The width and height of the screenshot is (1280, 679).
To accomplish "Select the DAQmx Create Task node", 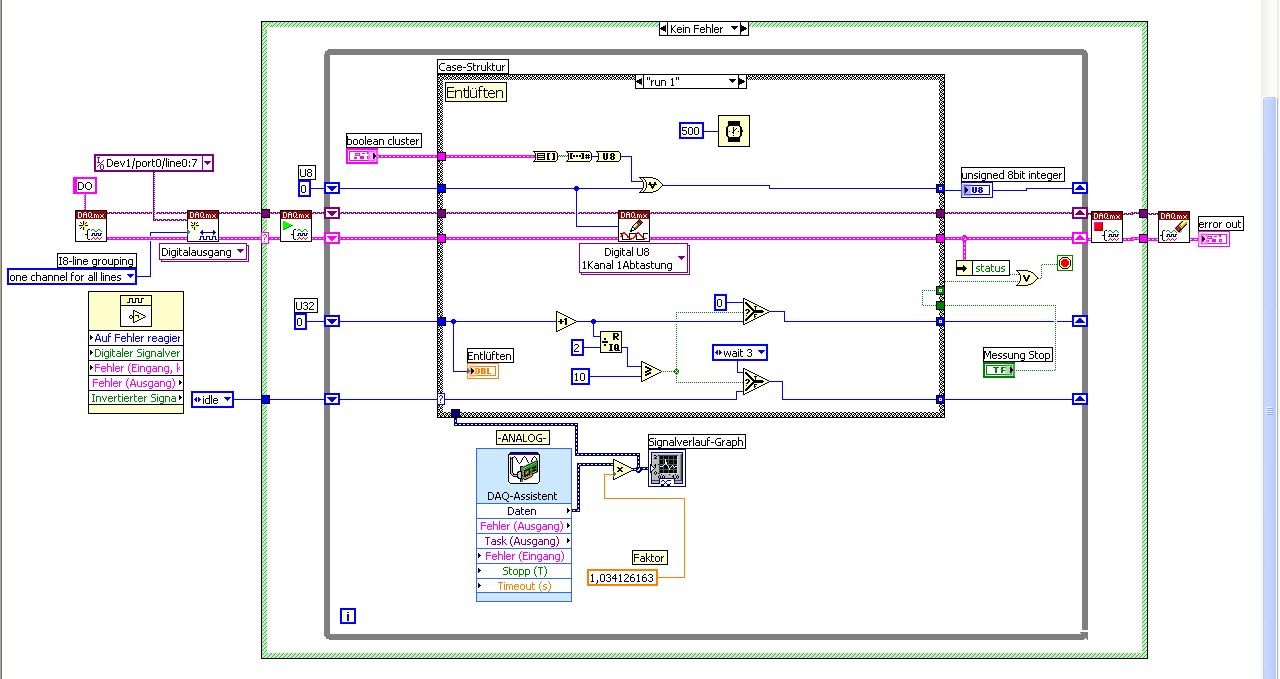I will click(90, 226).
